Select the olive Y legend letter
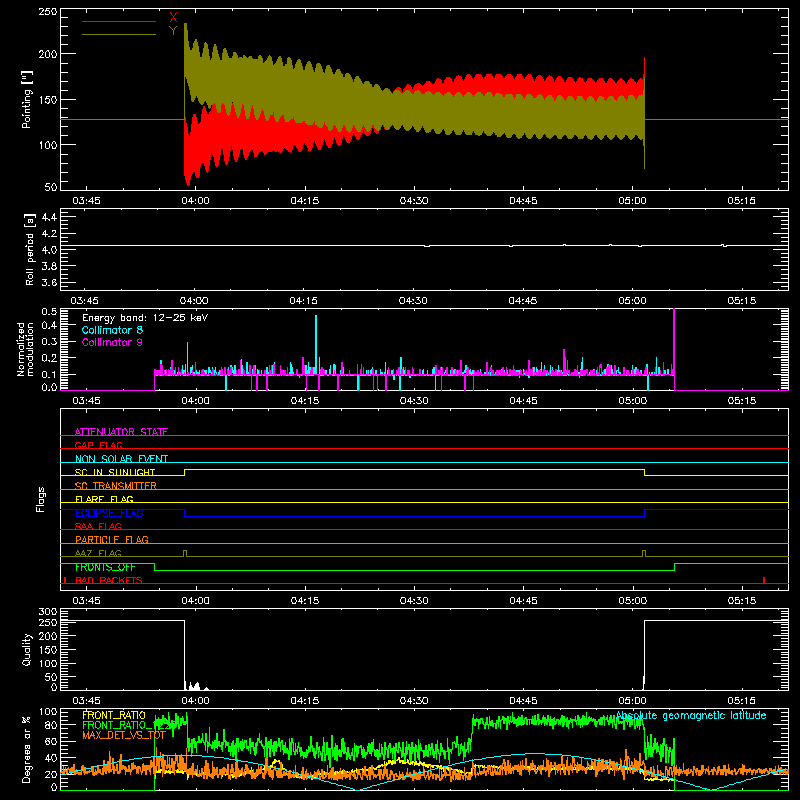The image size is (800, 800). [x=173, y=31]
